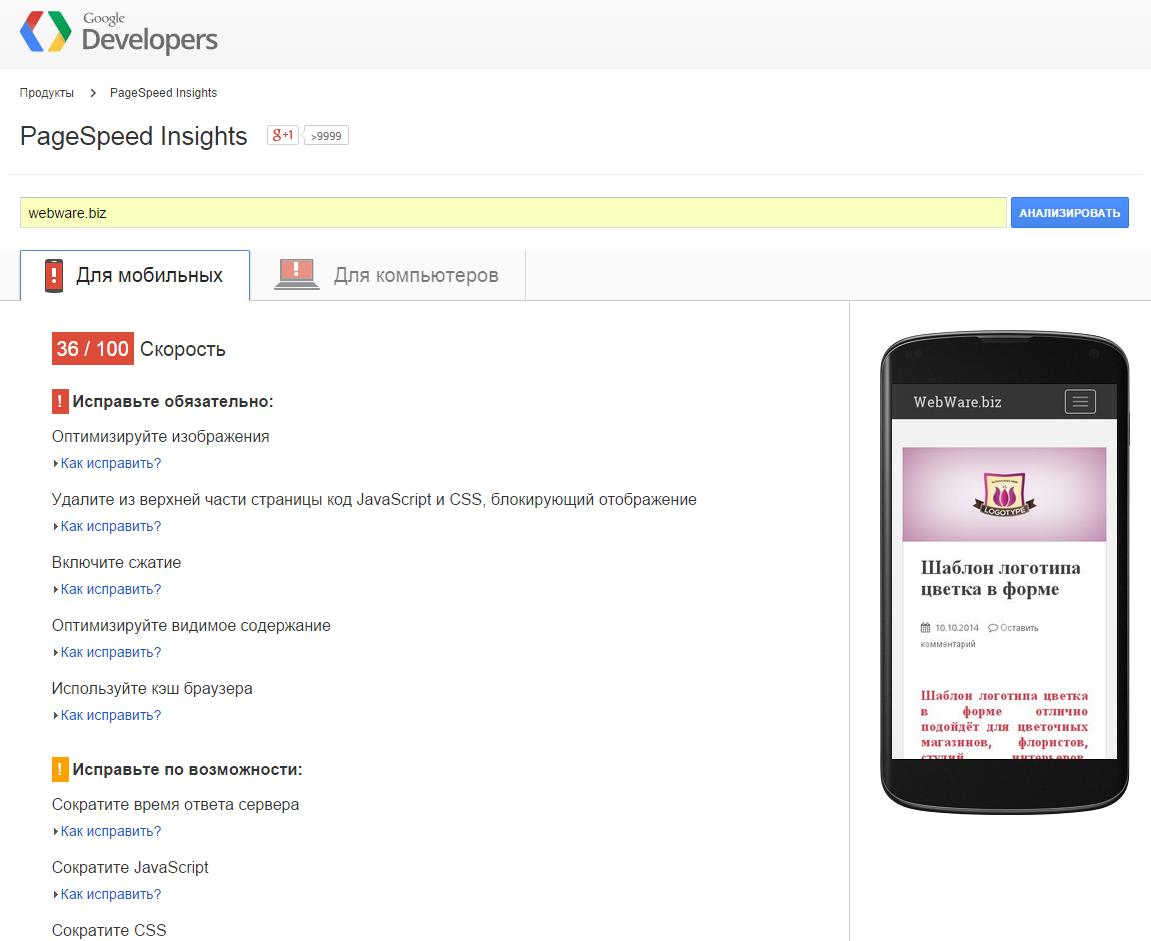Click the red mobile phone warning icon
Viewport: 1151px width, 941px height.
pos(54,275)
